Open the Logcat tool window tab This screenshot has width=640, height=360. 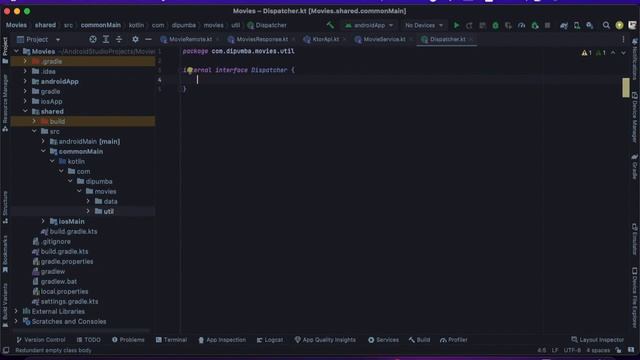270,340
